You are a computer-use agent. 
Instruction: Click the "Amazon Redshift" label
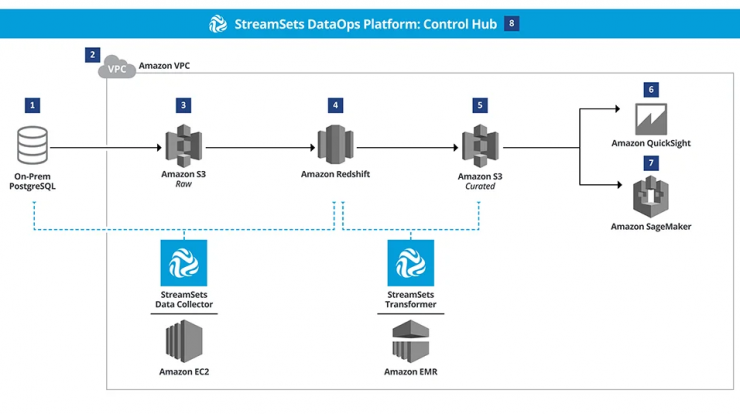[336, 174]
